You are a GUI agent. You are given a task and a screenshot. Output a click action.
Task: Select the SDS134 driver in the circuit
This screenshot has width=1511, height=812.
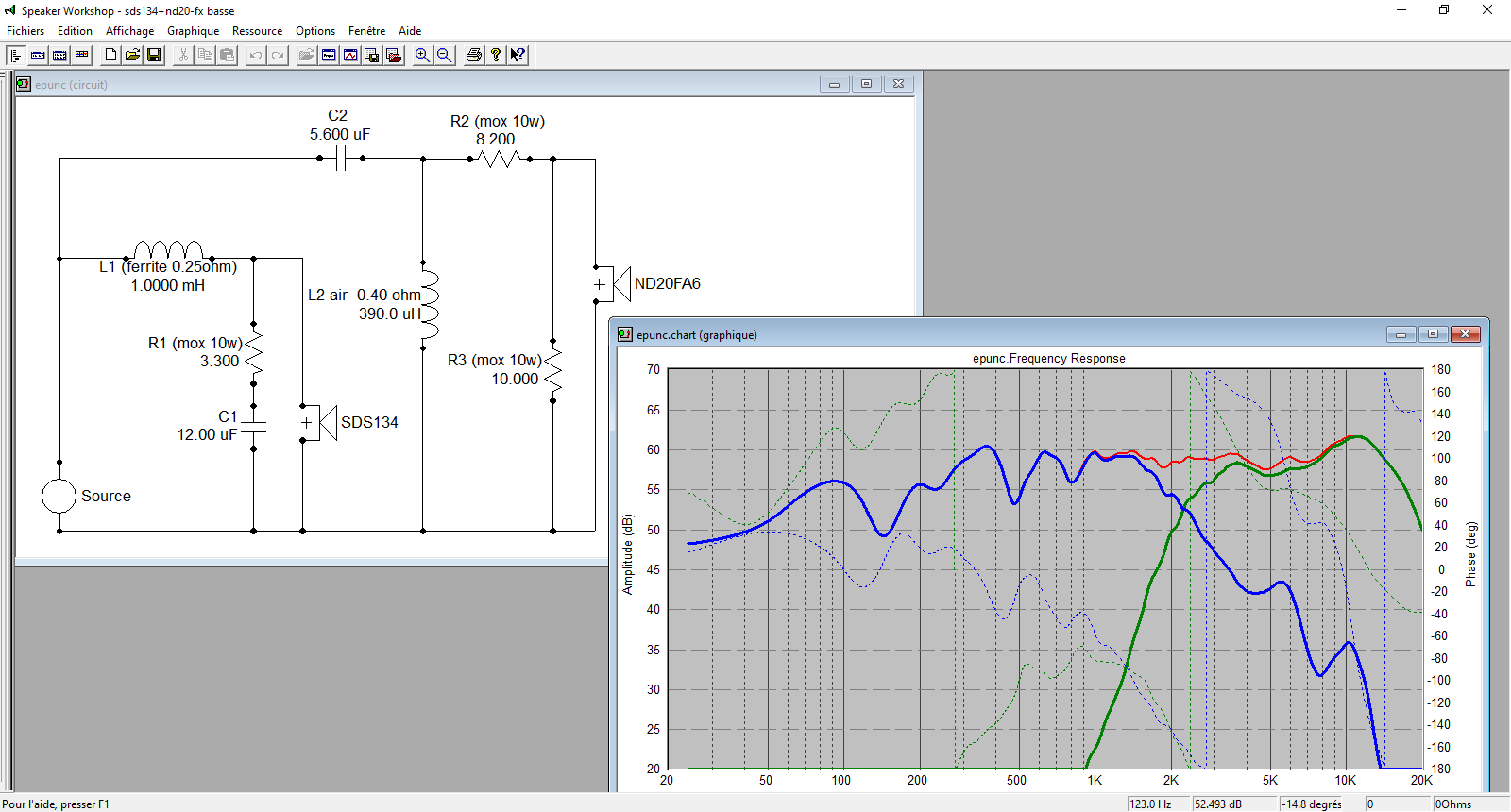(x=324, y=422)
